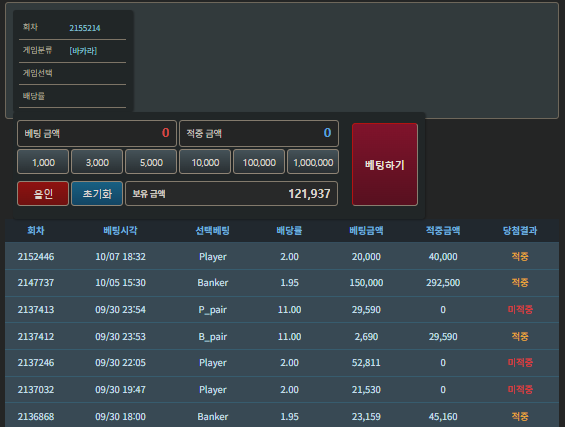Screen dimensions: 565x427
Task: Click the [바카라] game category value
Action: (x=83, y=51)
